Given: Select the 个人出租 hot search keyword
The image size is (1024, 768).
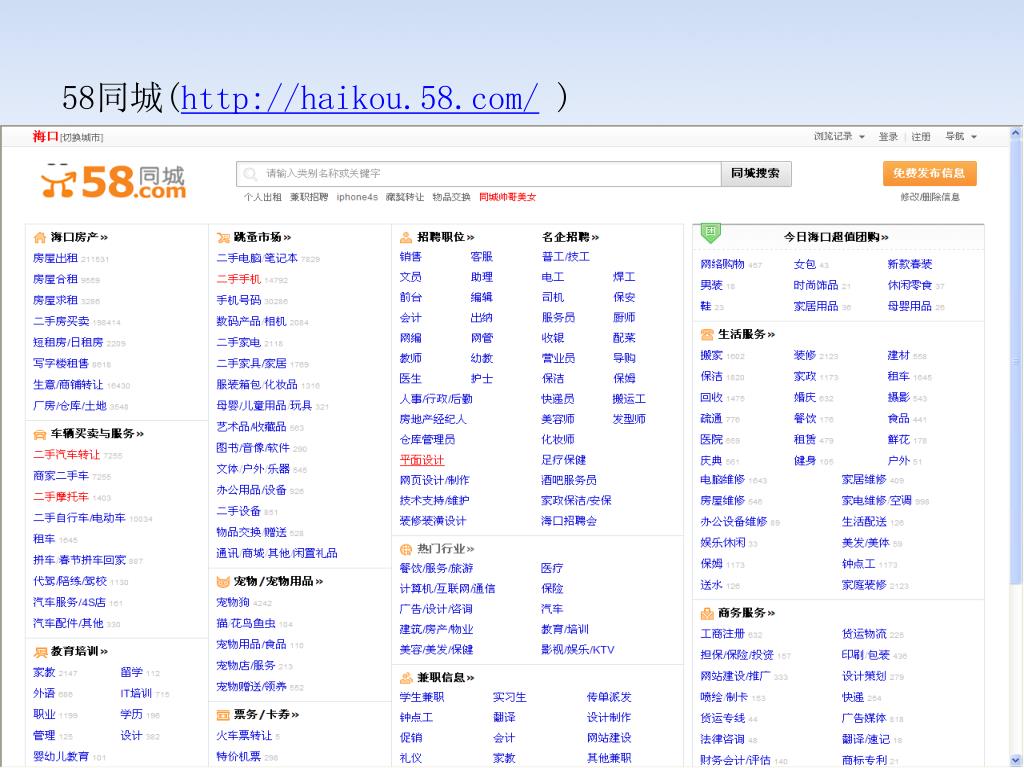Looking at the screenshot, I should pos(263,197).
